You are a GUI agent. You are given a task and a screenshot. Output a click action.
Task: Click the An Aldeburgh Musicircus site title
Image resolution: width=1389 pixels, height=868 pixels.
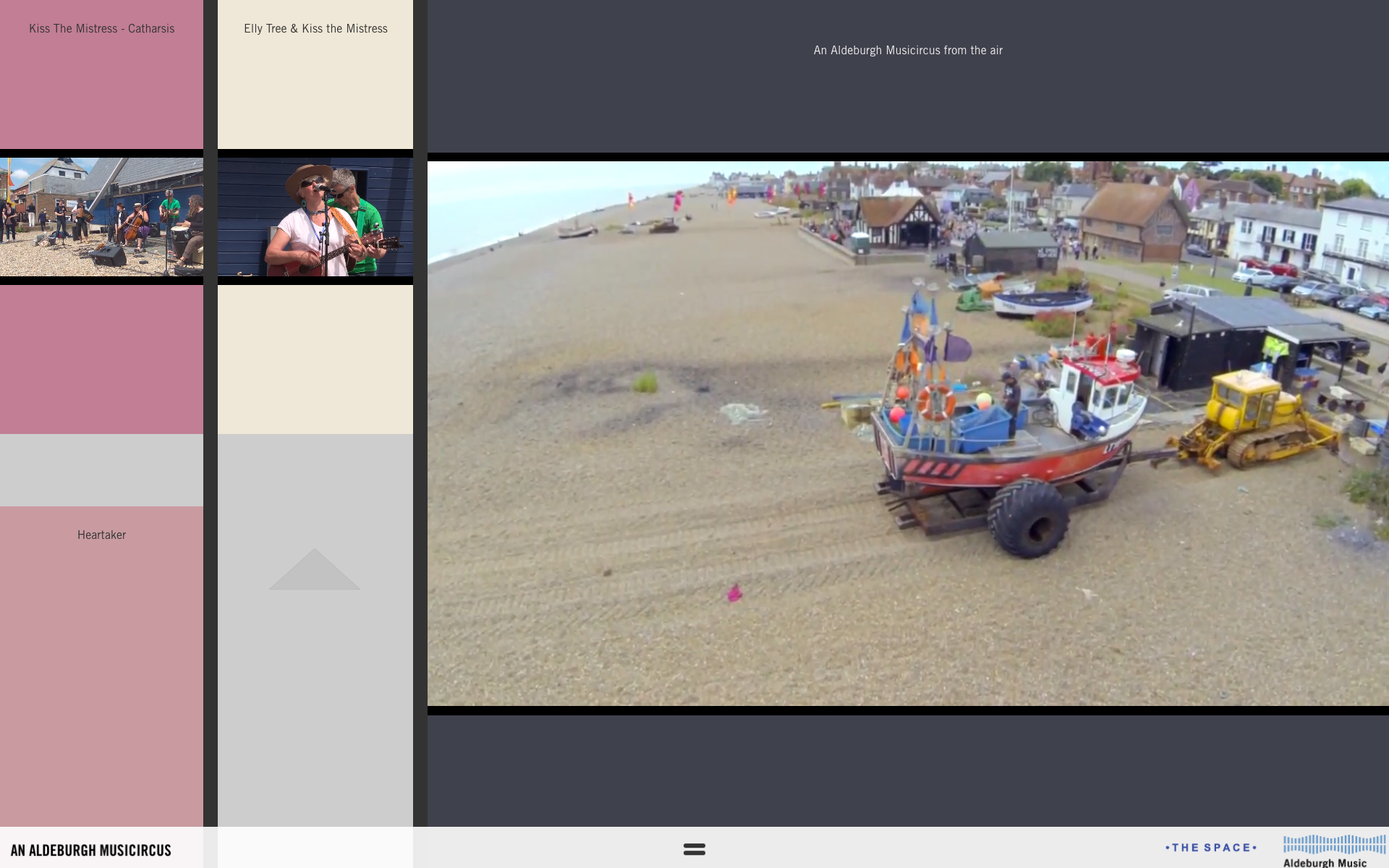pos(91,850)
